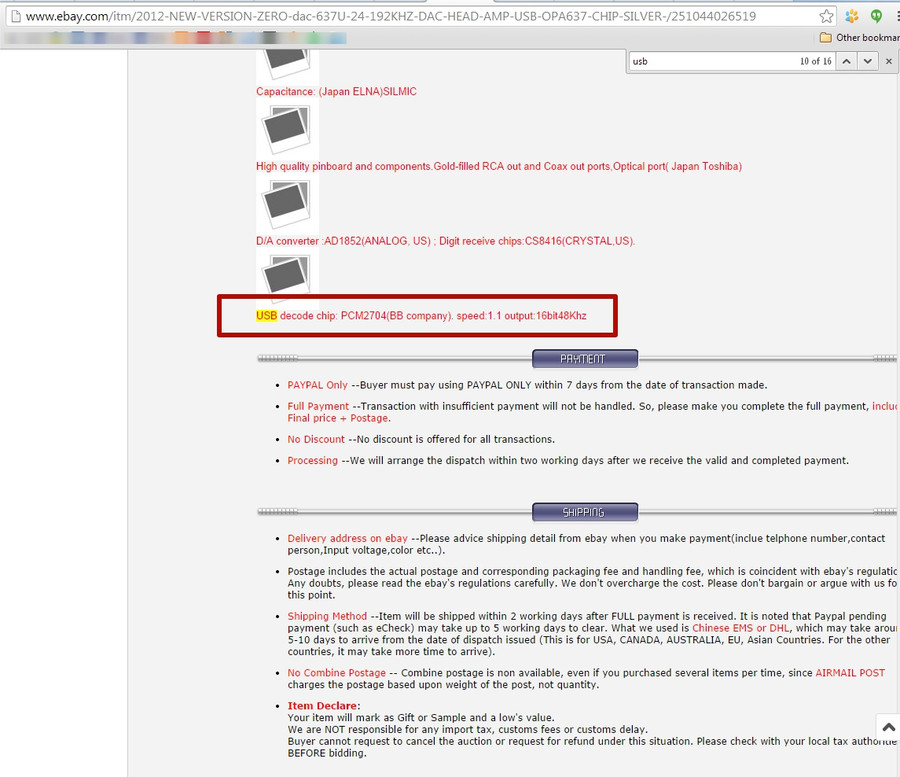The image size is (900, 777).
Task: Click the red 'AIRMAIL POST' text
Action: click(x=850, y=673)
